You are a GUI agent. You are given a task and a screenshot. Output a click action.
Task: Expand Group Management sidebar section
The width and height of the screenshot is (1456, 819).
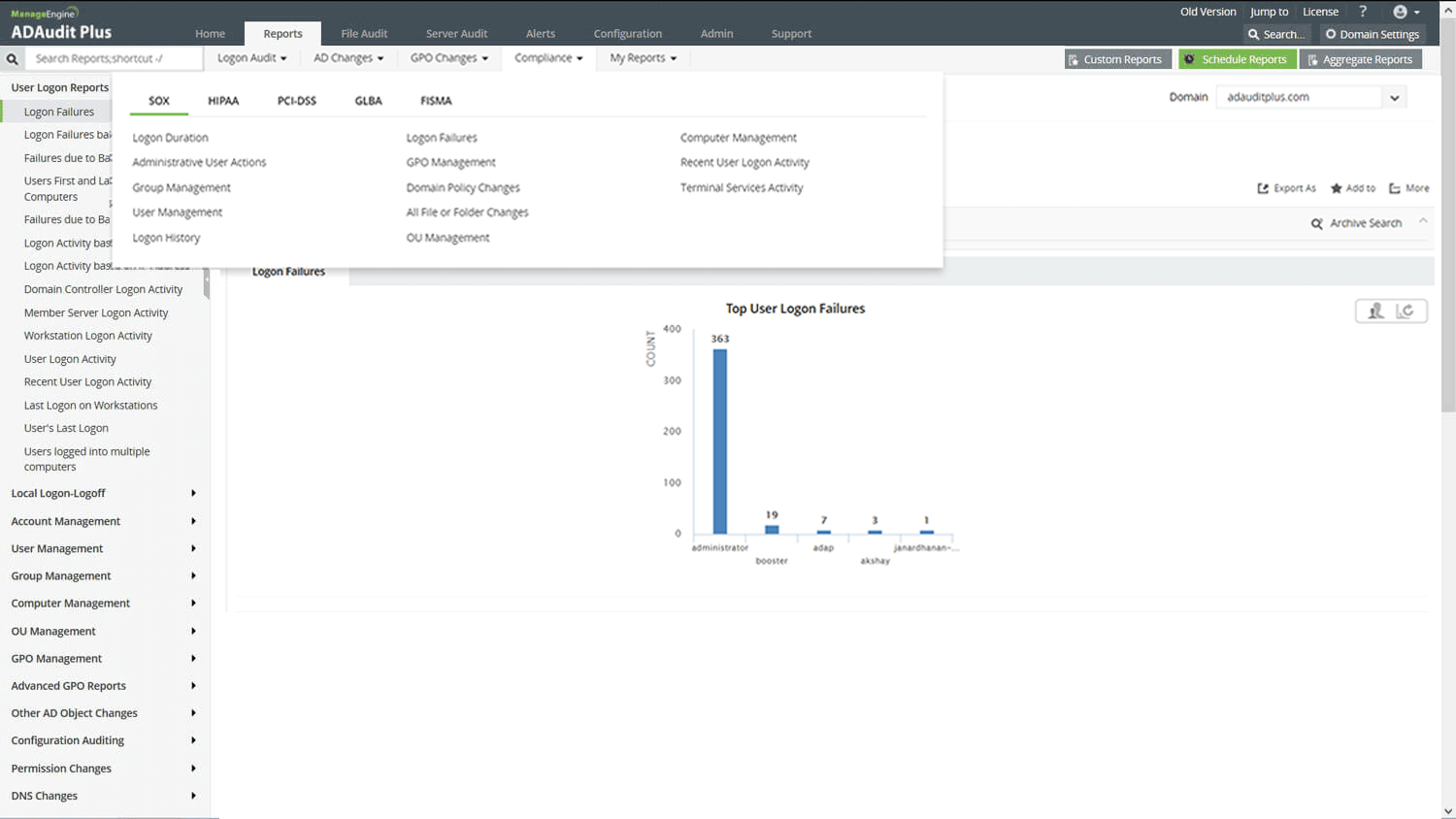pos(104,575)
